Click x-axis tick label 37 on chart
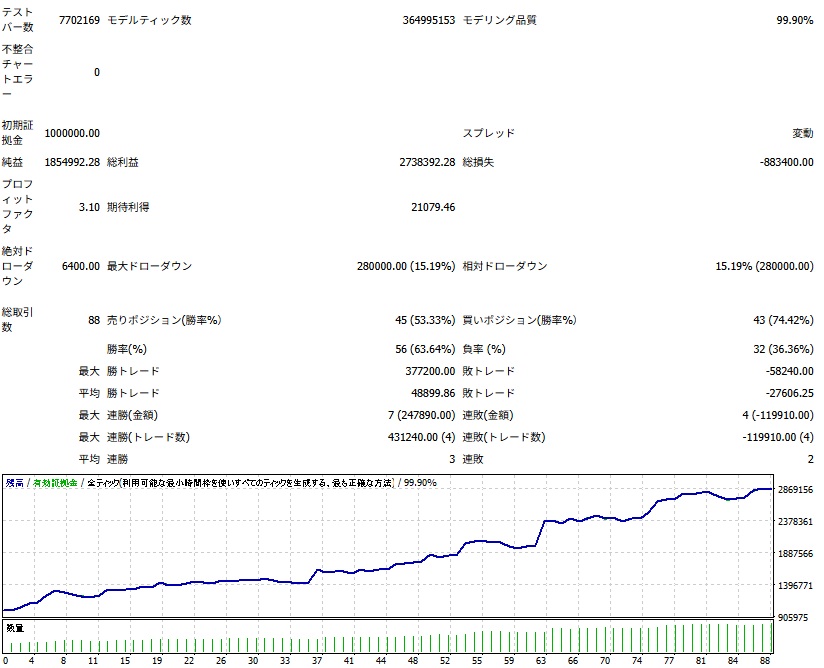 click(317, 660)
